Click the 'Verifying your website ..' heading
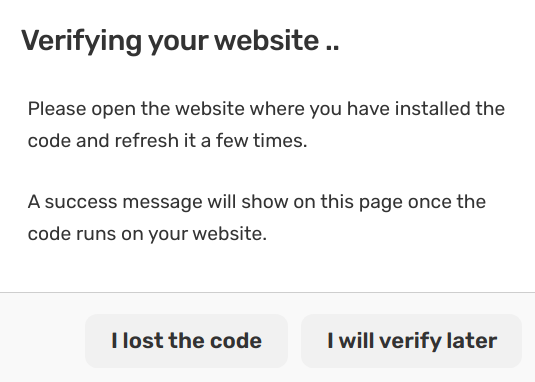The width and height of the screenshot is (535, 382). click(x=180, y=41)
